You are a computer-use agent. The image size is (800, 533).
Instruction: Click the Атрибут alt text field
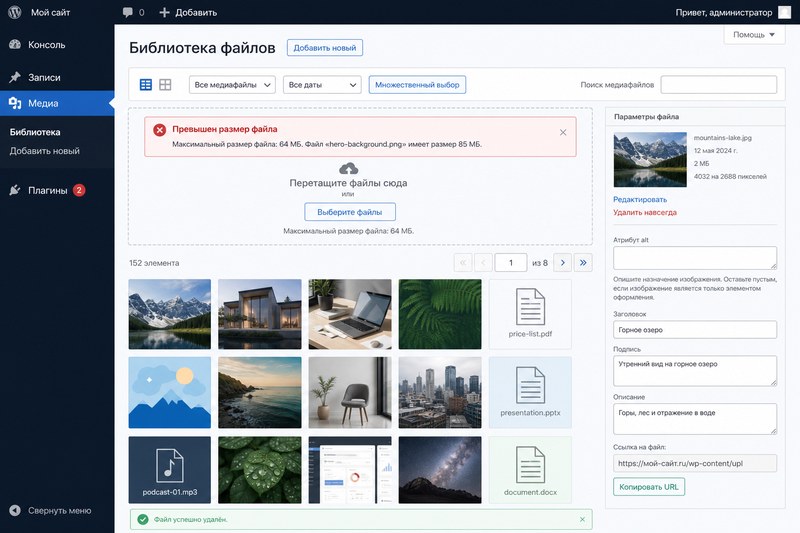coord(695,258)
